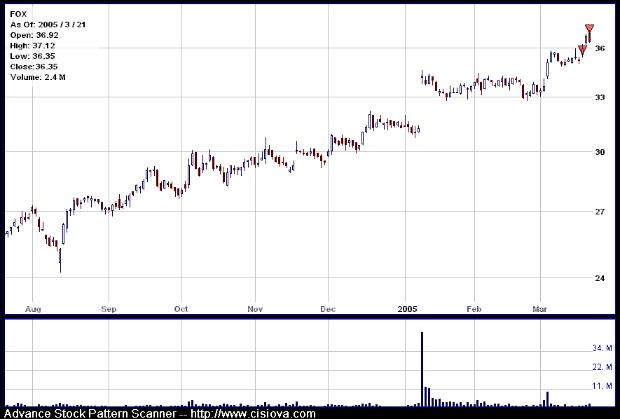Click the Low: 36.35 value
620x419 pixels.
(x=32, y=56)
